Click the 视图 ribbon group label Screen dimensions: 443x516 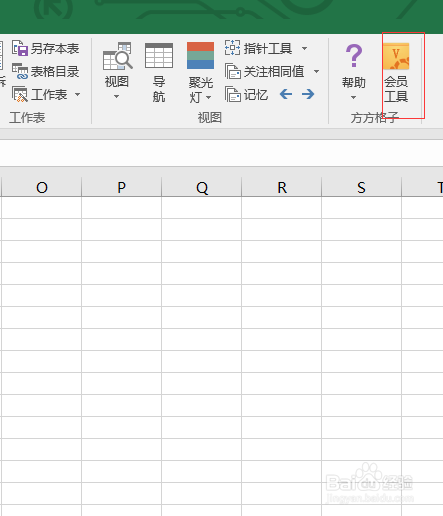(210, 117)
